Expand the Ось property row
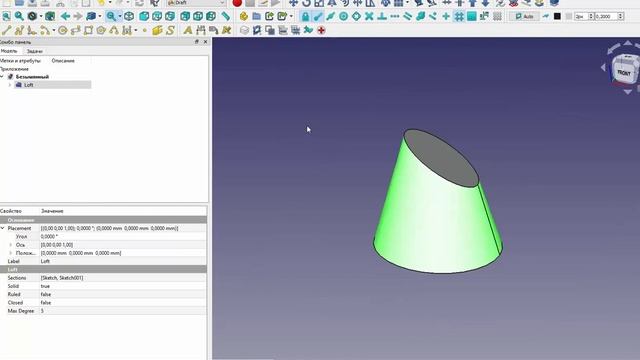The width and height of the screenshot is (640, 360). pos(11,245)
